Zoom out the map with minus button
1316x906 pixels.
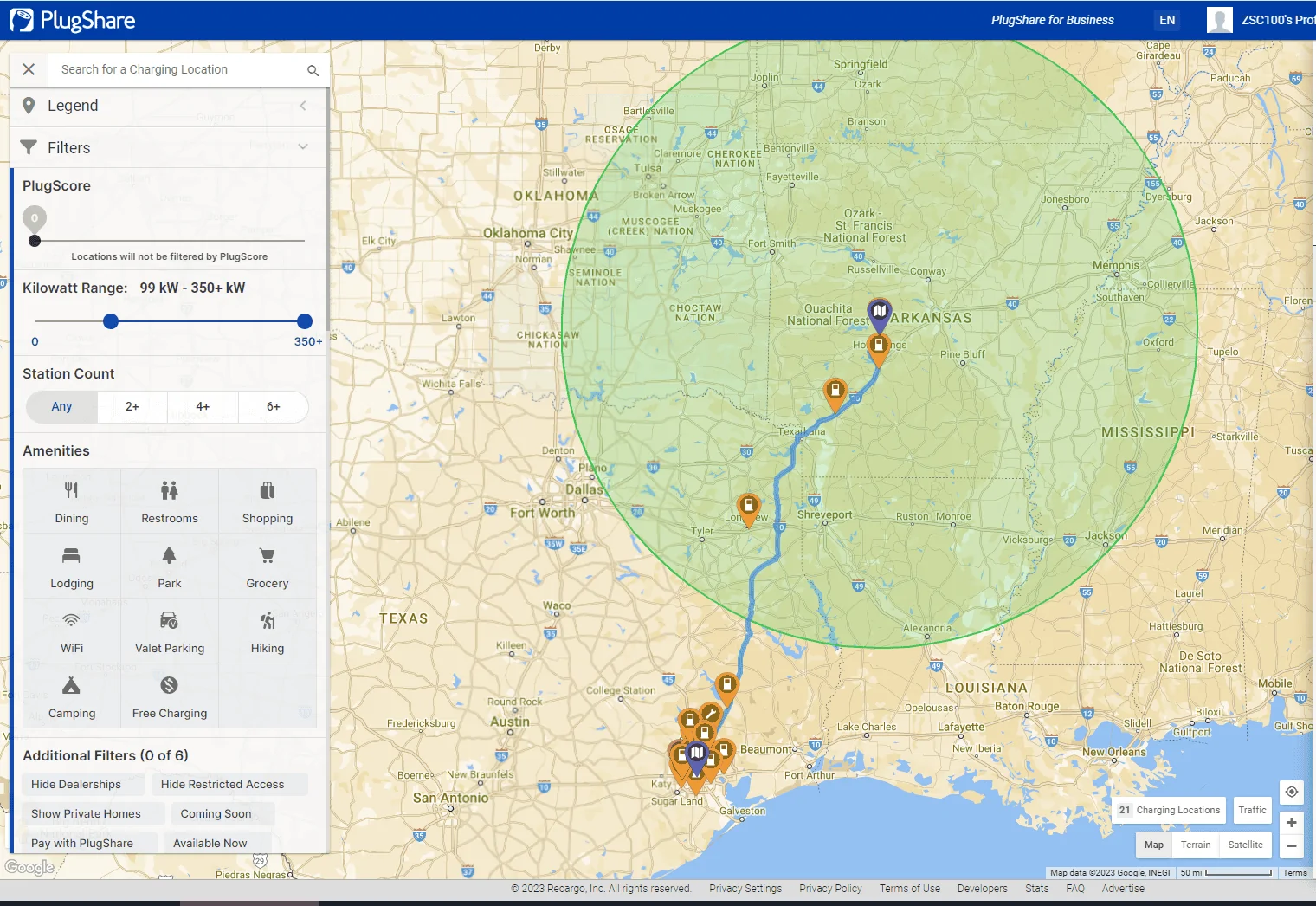(x=1291, y=845)
